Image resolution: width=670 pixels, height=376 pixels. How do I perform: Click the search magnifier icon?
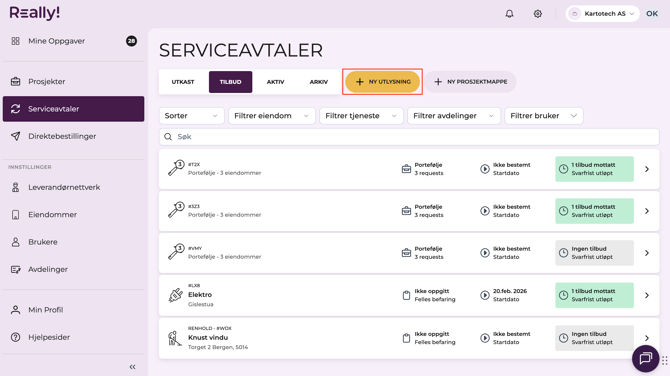[168, 137]
